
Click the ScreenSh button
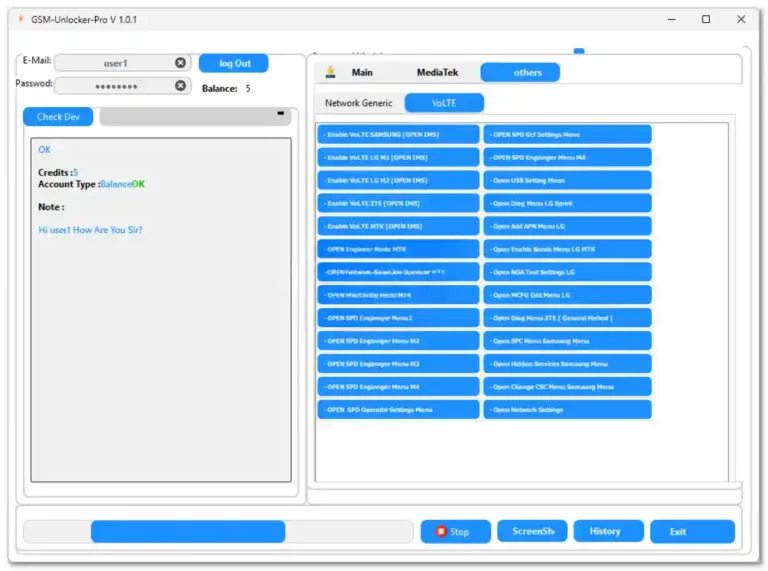coord(532,531)
